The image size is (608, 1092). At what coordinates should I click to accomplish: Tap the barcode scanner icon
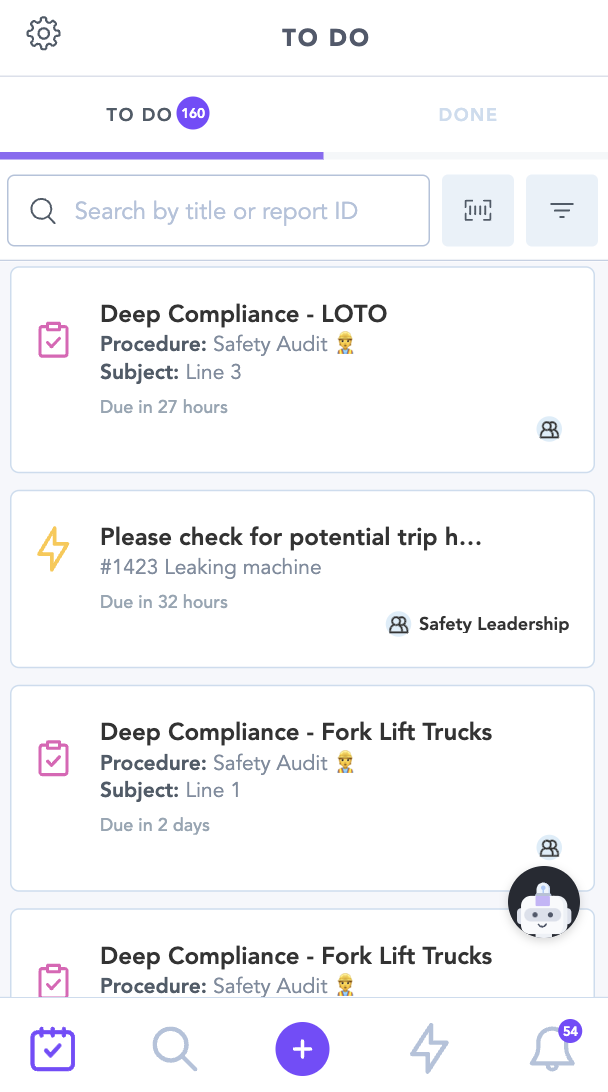[478, 211]
